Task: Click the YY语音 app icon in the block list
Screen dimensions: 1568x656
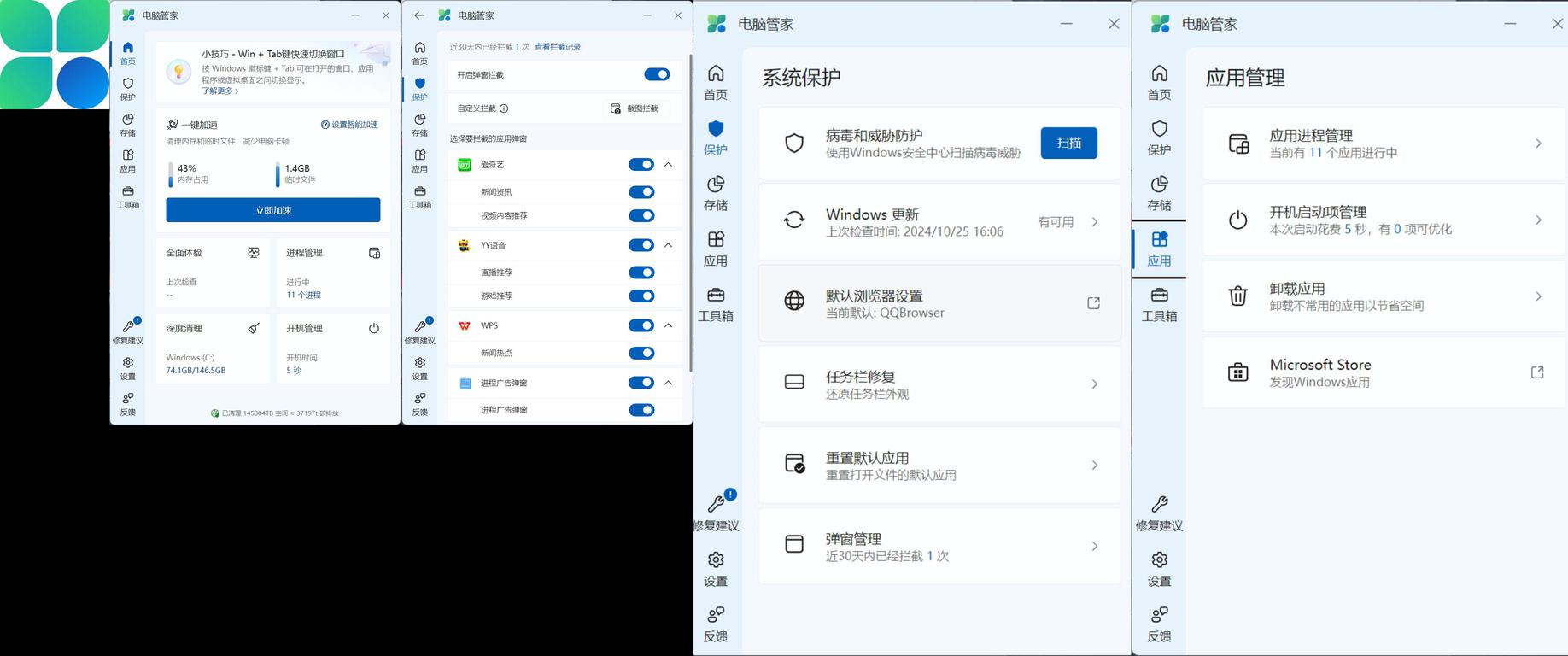Action: [465, 245]
